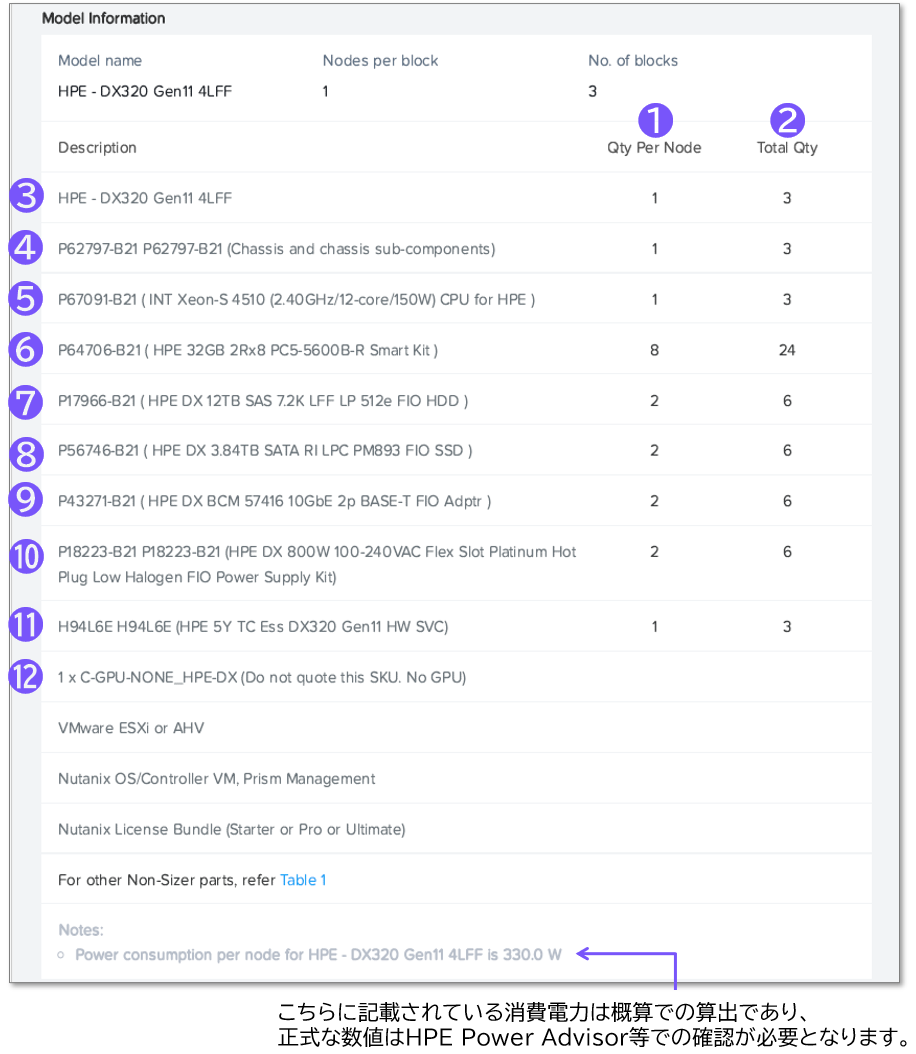Click the purple number 2 badge
This screenshot has height=1054, width=916.
(x=787, y=120)
